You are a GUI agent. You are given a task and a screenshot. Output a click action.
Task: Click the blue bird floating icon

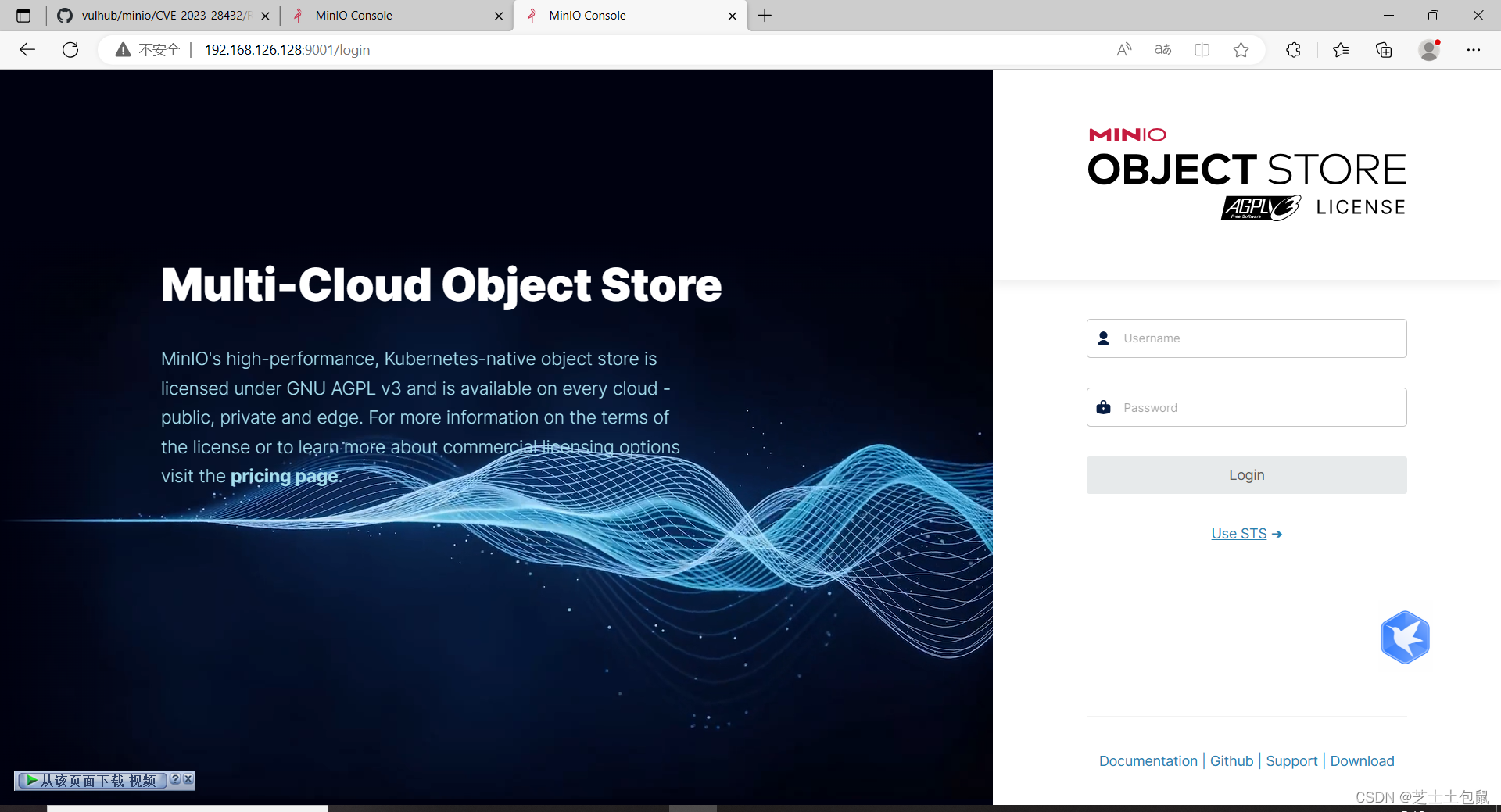tap(1405, 638)
